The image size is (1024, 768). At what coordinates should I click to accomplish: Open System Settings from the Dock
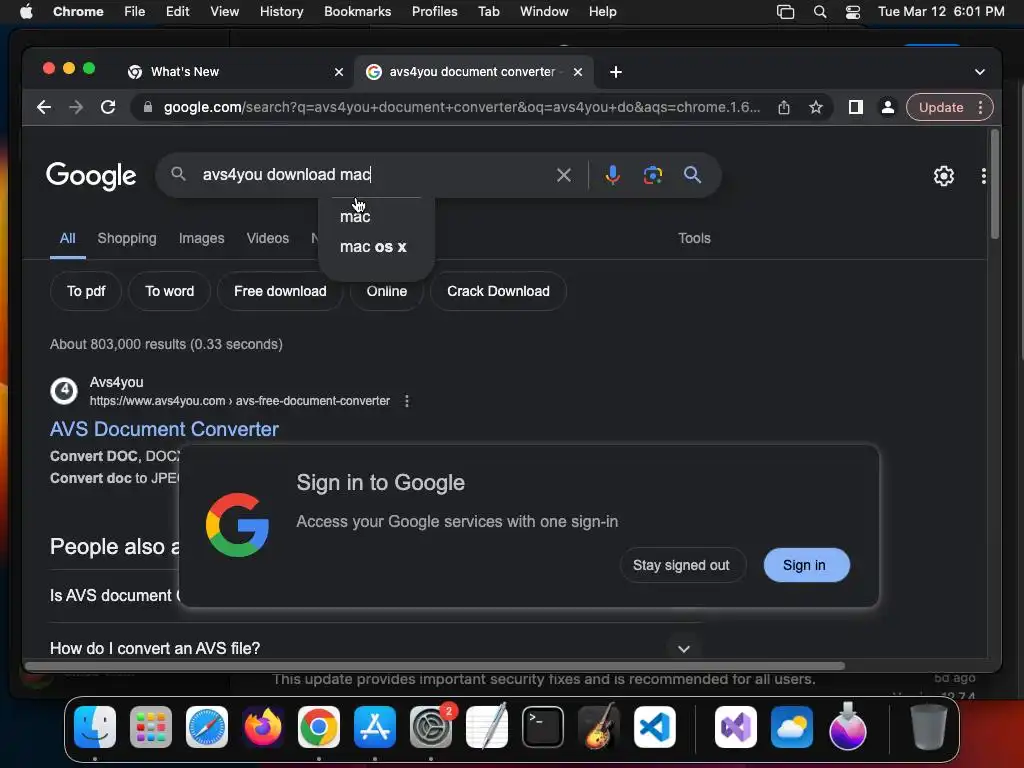coord(431,727)
